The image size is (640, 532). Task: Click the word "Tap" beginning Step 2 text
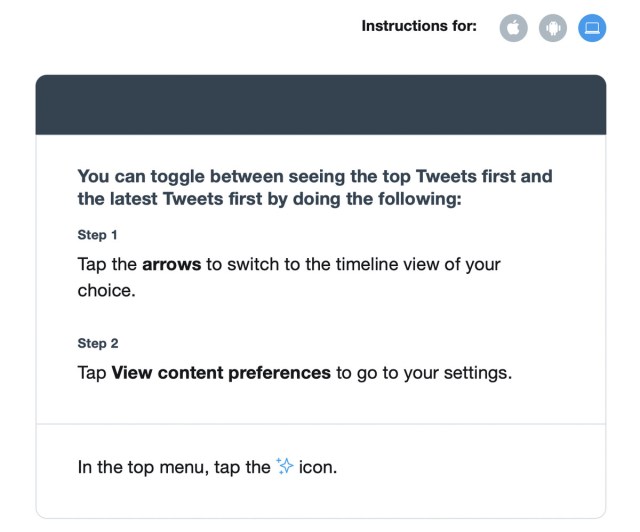pos(92,373)
